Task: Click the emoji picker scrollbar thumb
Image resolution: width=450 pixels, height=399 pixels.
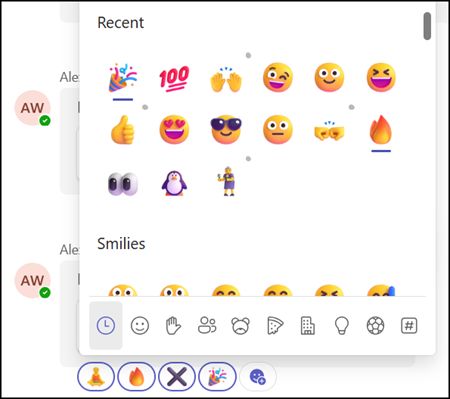Action: (x=427, y=26)
